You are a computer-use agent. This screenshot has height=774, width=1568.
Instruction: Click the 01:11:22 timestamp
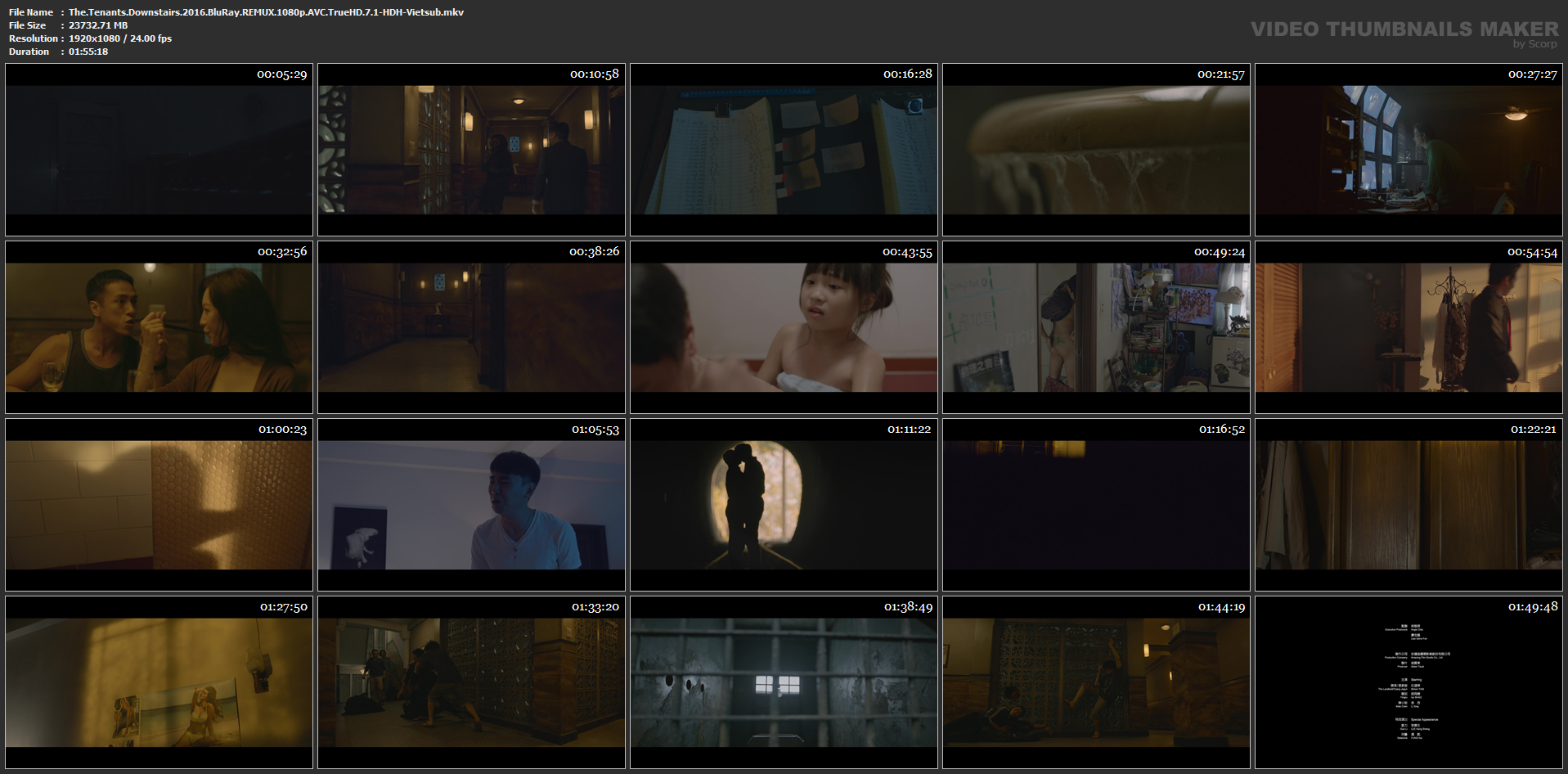(909, 430)
